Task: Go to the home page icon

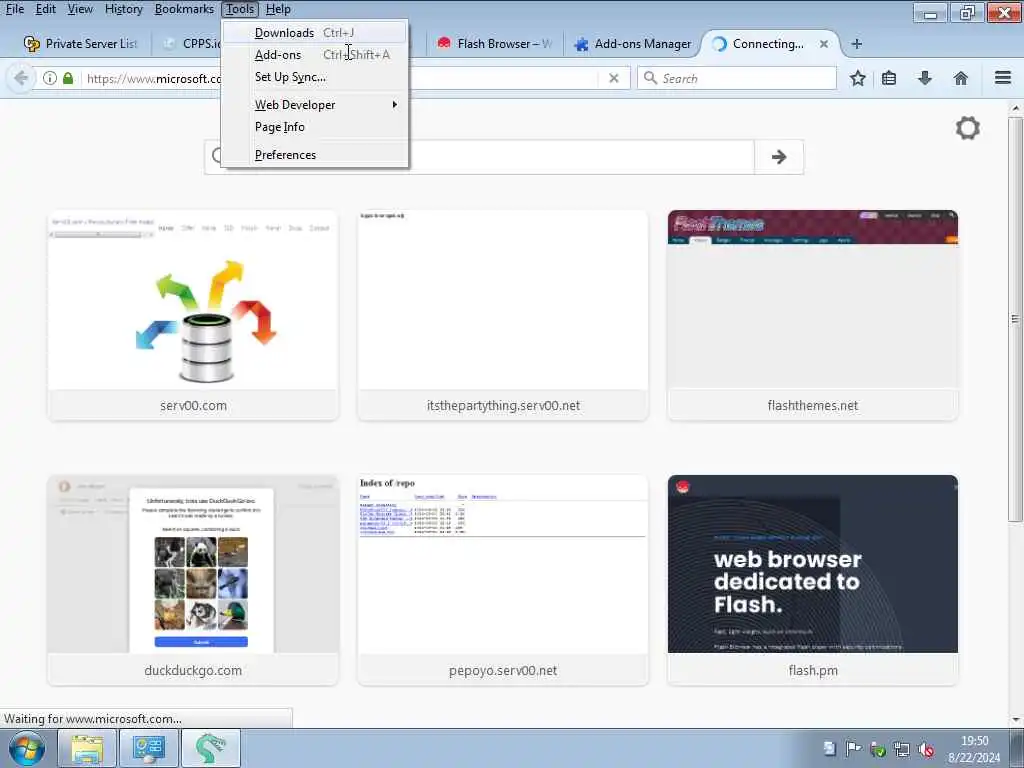Action: click(961, 78)
